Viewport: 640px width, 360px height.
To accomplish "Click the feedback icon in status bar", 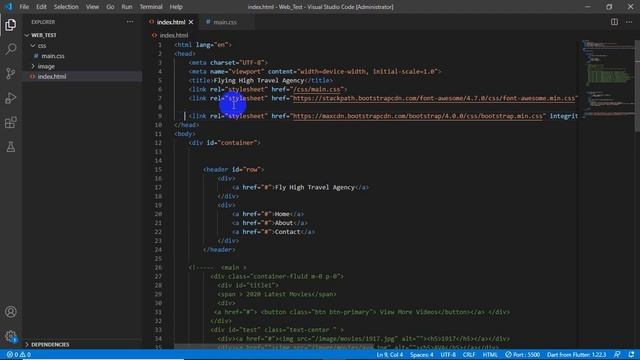I will (x=617, y=355).
